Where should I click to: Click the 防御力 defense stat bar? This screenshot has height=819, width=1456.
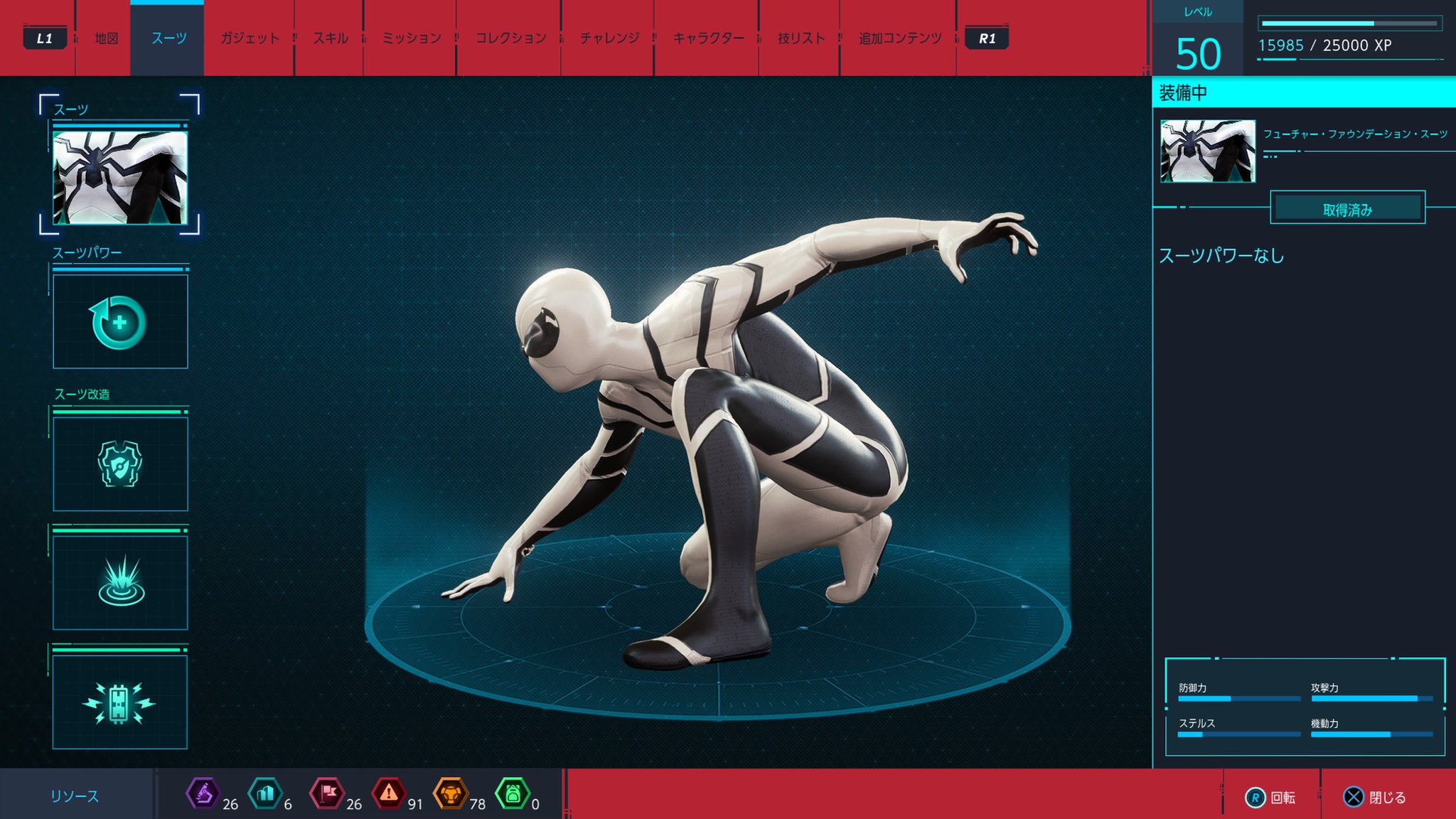click(1239, 699)
